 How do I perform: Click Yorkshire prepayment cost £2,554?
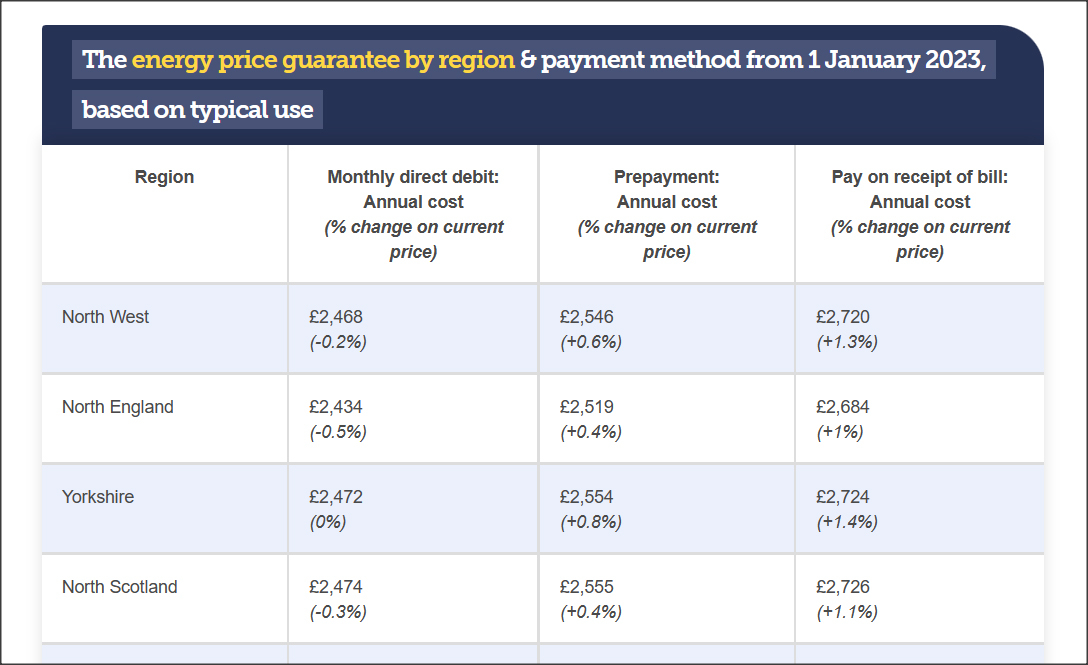(x=587, y=497)
